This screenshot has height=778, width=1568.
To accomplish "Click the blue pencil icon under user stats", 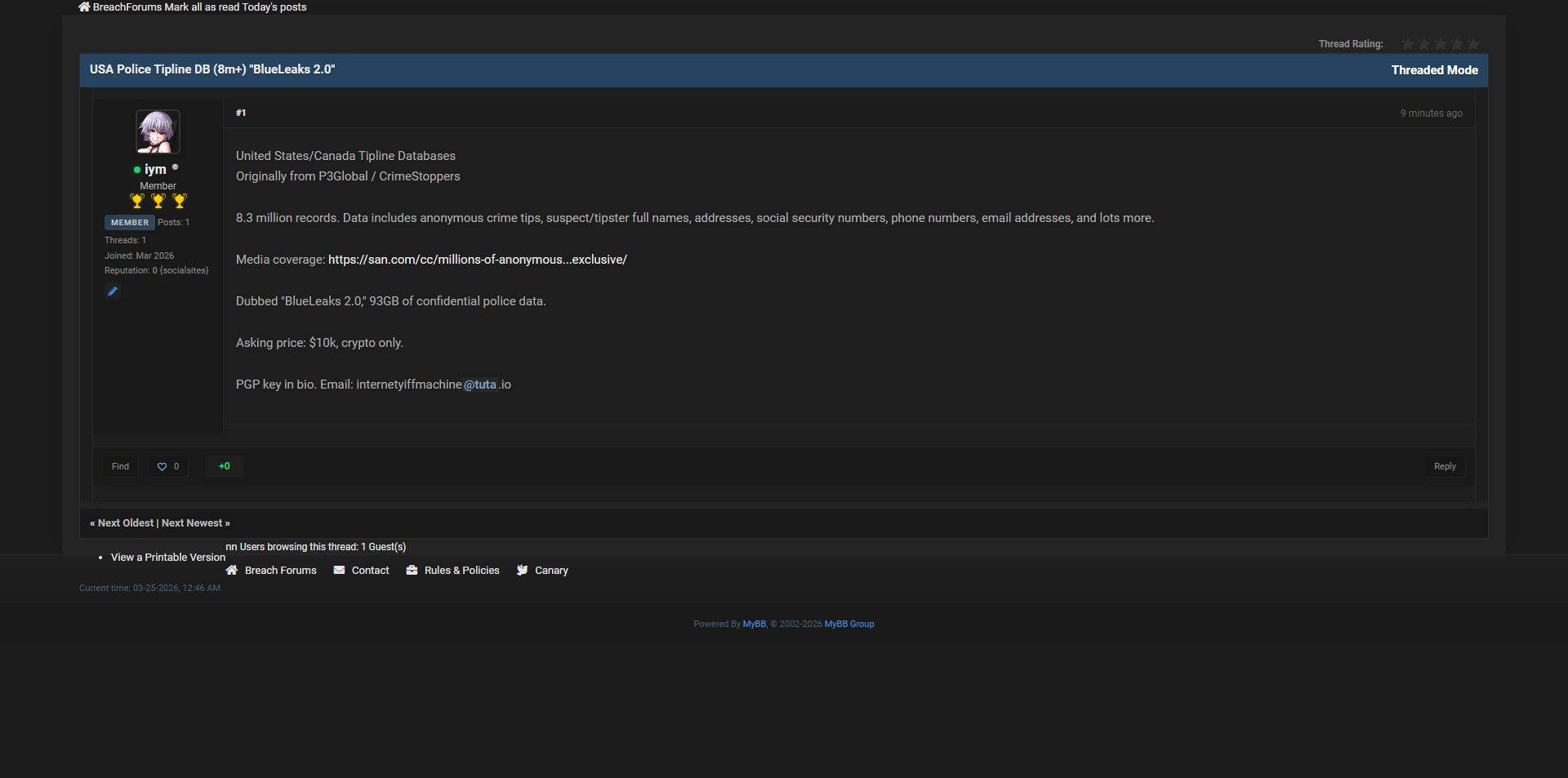I will (113, 291).
